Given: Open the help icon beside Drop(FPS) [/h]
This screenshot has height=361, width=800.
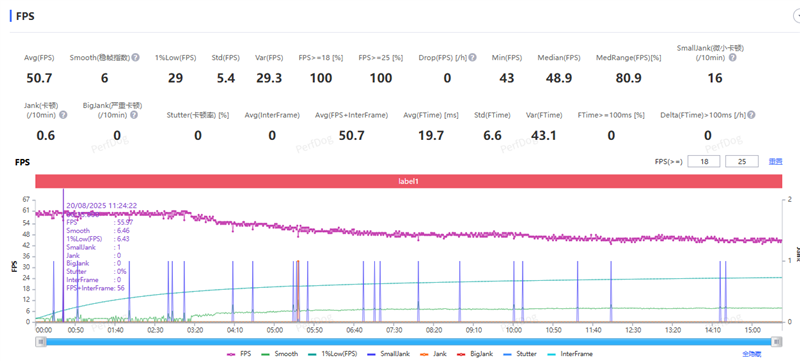Looking at the screenshot, I should pyautogui.click(x=472, y=58).
